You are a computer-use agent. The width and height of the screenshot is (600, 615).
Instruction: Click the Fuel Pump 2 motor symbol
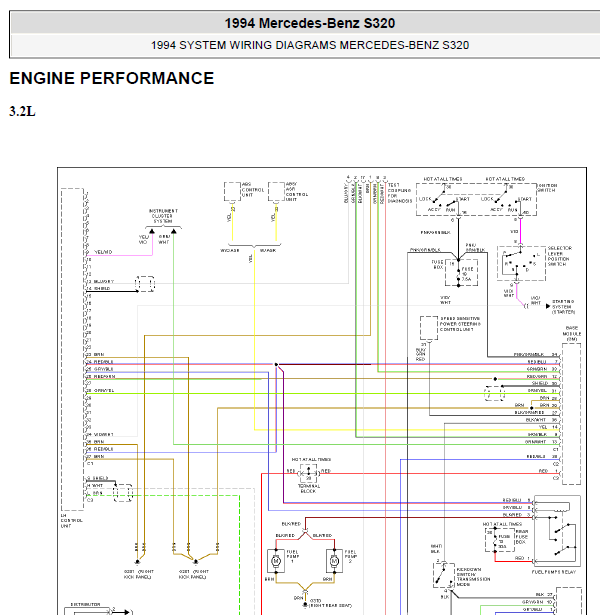(x=334, y=561)
